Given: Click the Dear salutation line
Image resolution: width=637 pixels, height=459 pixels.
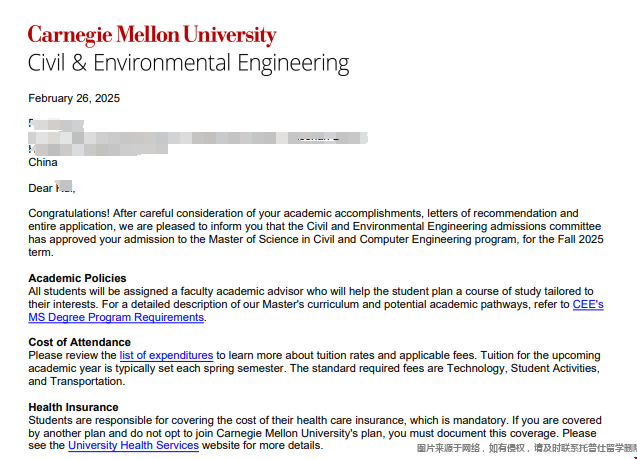Looking at the screenshot, I should tap(52, 188).
